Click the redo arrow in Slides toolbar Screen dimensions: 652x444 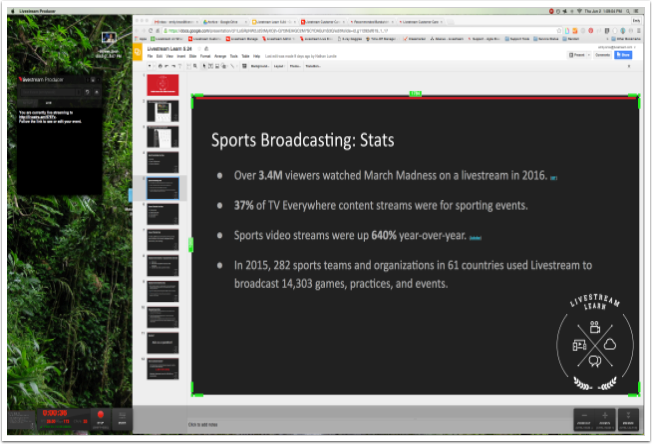coord(173,66)
